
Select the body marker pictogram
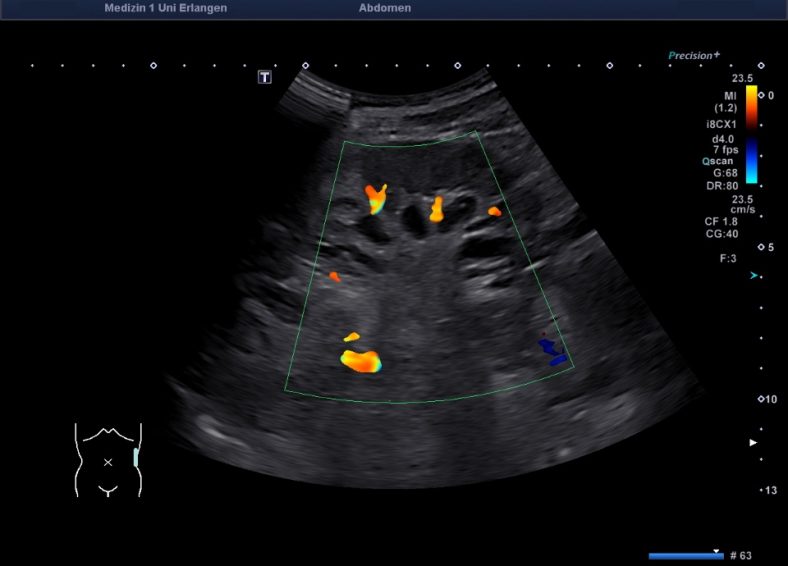click(108, 460)
